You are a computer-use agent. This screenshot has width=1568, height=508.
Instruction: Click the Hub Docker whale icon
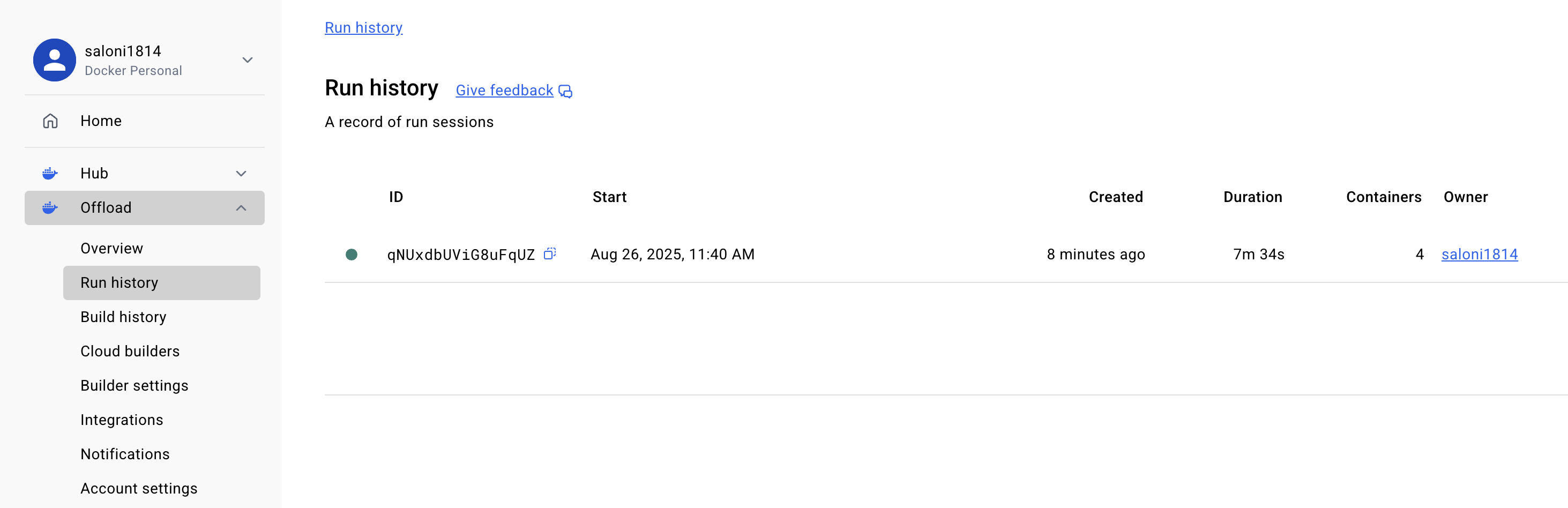tap(50, 174)
